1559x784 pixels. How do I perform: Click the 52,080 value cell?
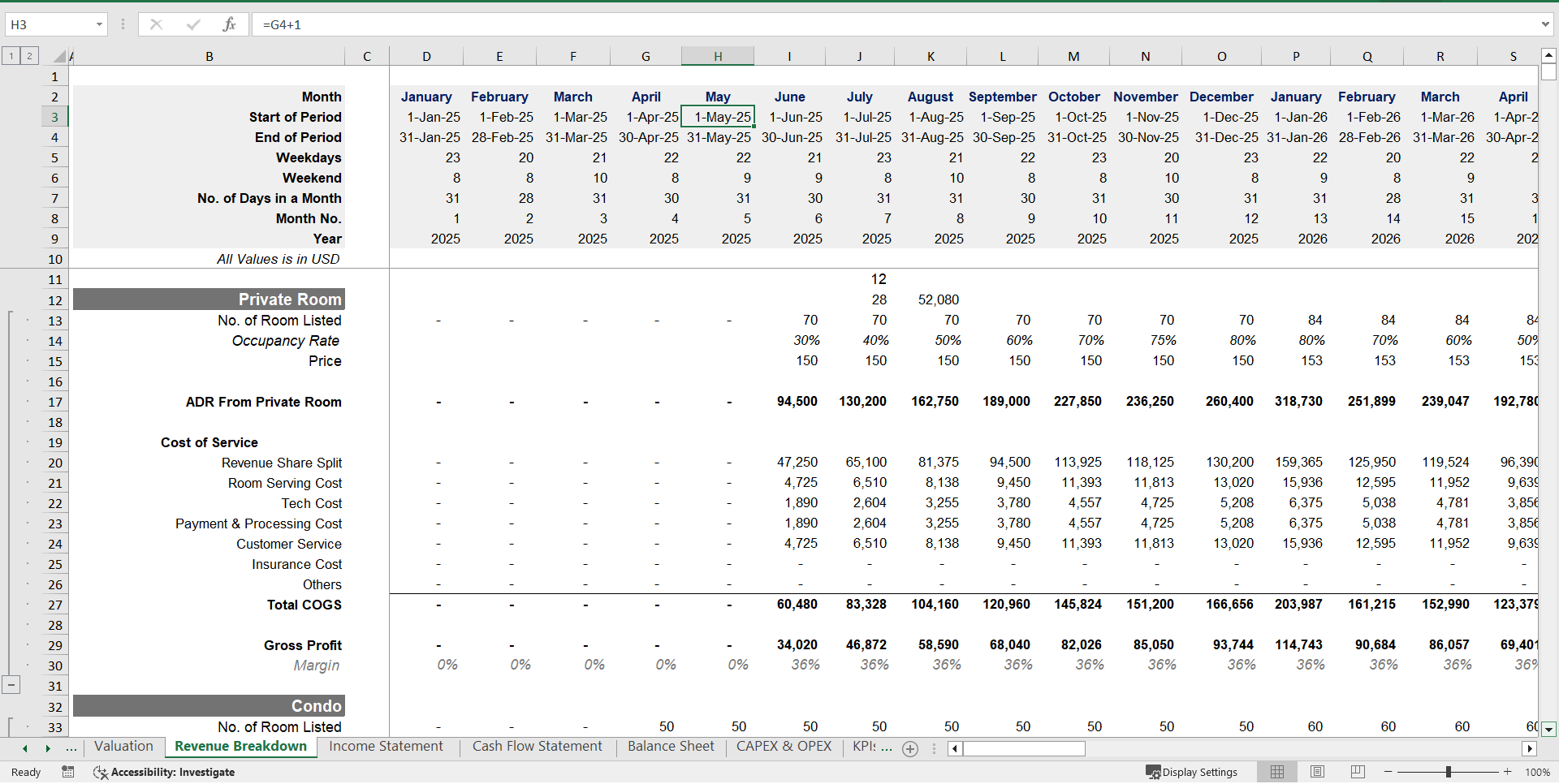tap(938, 299)
